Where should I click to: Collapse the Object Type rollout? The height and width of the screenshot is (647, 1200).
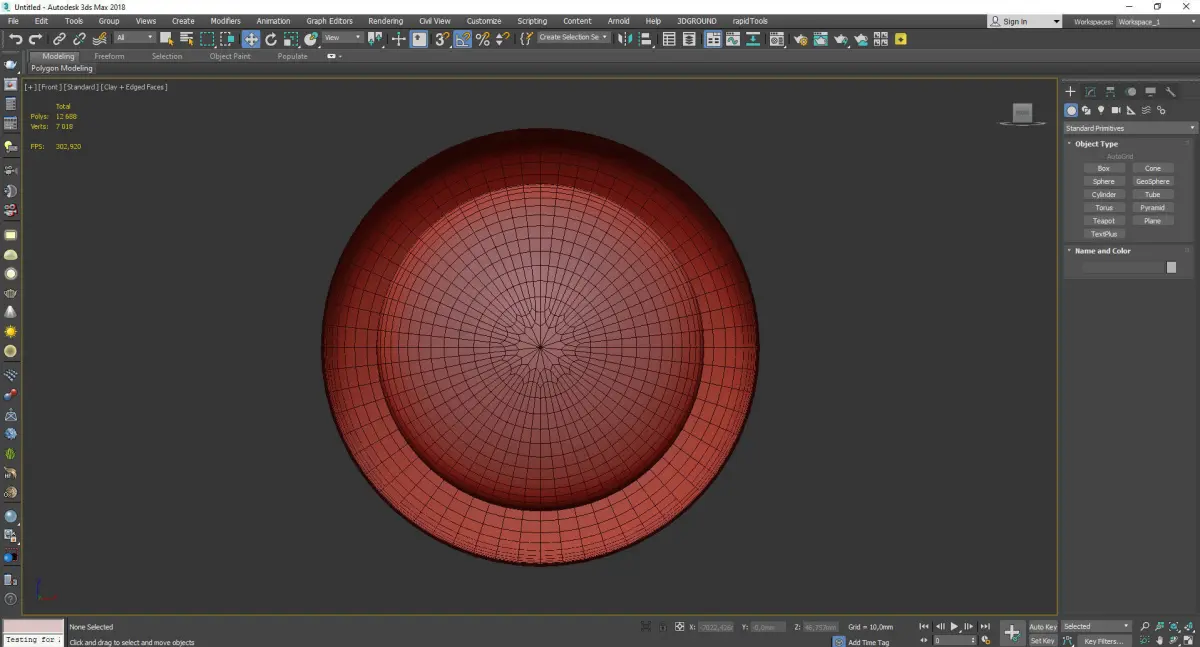pyautogui.click(x=1096, y=144)
